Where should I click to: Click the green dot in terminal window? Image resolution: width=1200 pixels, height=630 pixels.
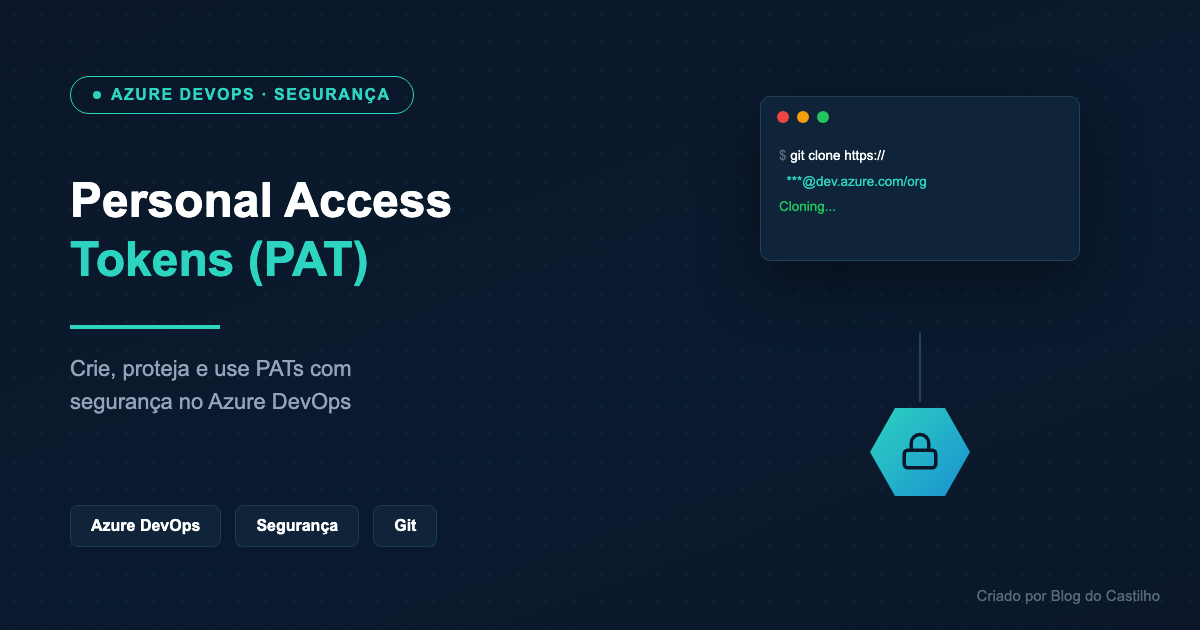coord(823,117)
